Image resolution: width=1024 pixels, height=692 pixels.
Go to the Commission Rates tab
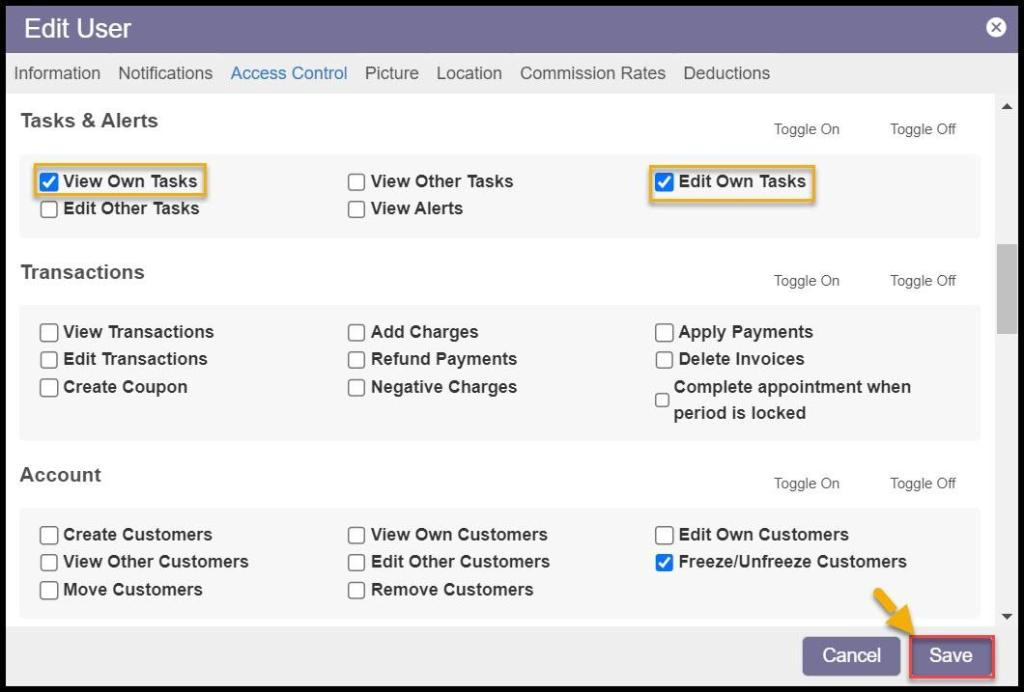coord(592,73)
